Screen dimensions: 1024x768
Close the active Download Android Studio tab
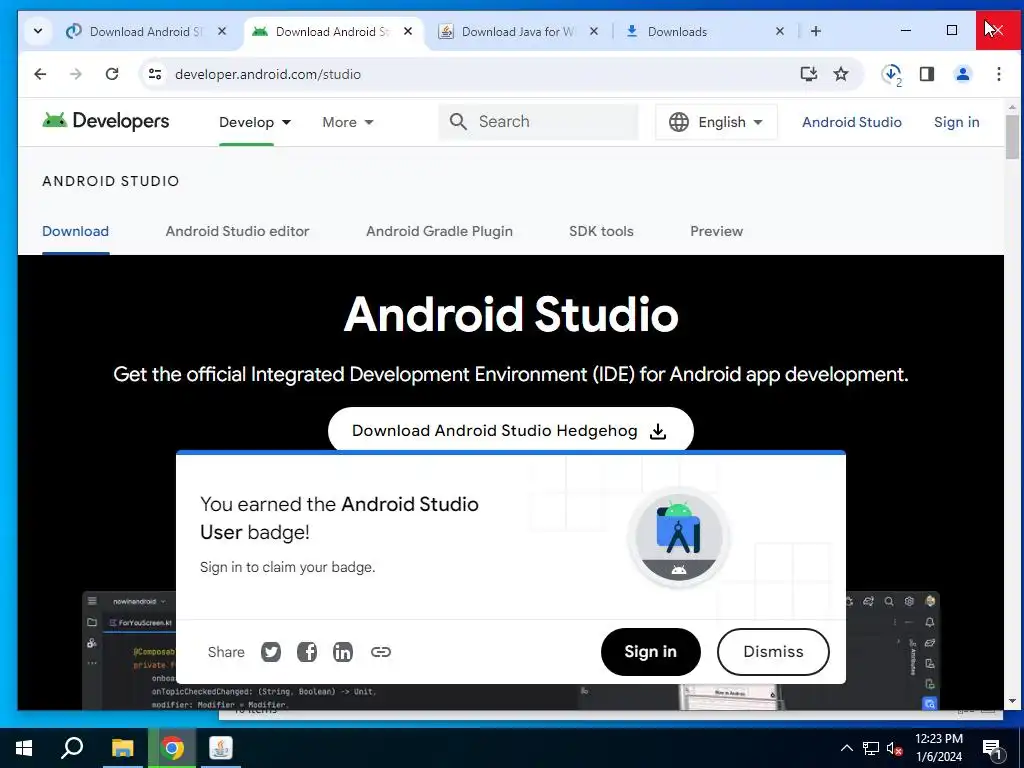coord(408,31)
